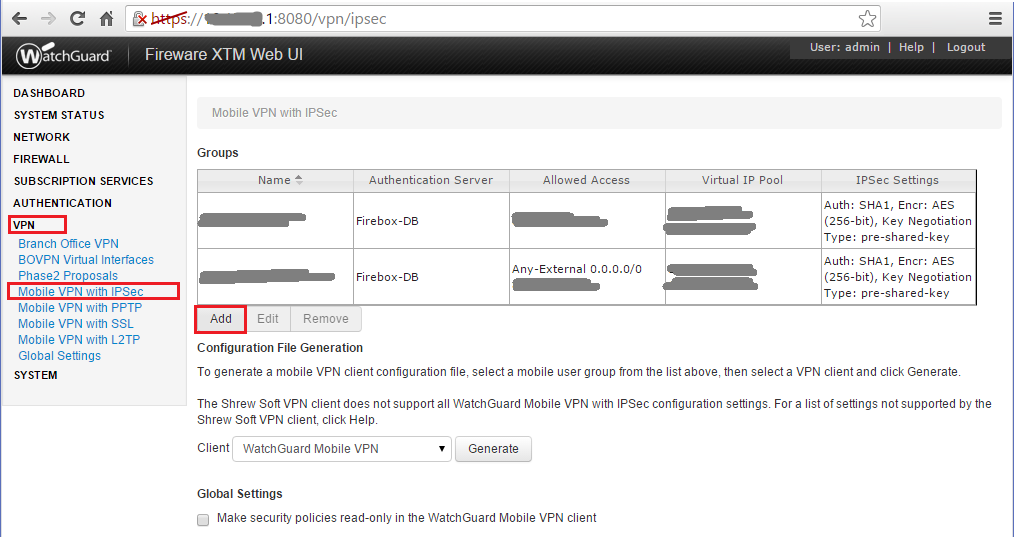Sort by Virtual IP Pool column header

point(742,181)
